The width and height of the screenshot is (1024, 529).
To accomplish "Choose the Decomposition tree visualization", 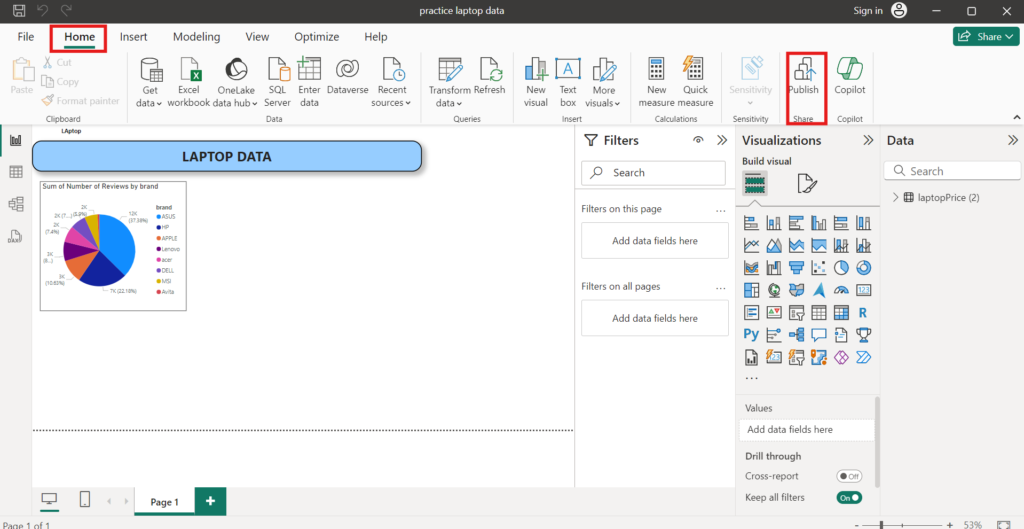I will (796, 335).
